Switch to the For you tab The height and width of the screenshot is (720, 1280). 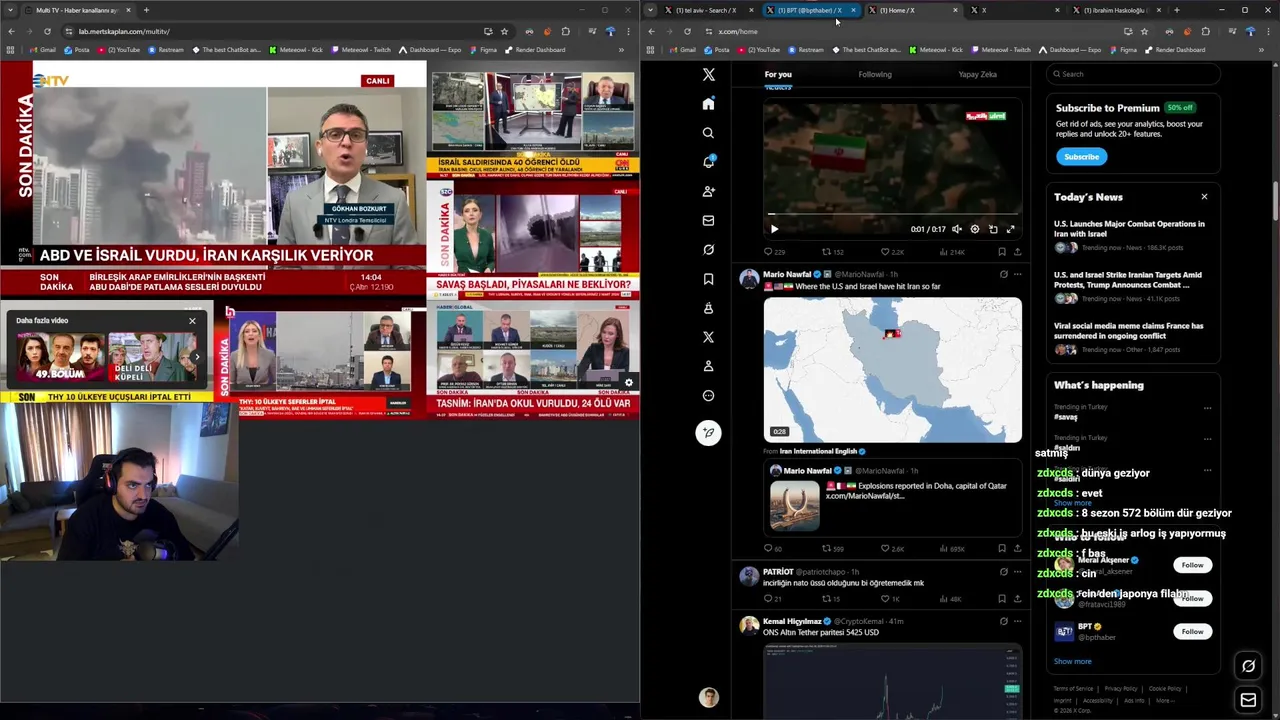point(778,74)
